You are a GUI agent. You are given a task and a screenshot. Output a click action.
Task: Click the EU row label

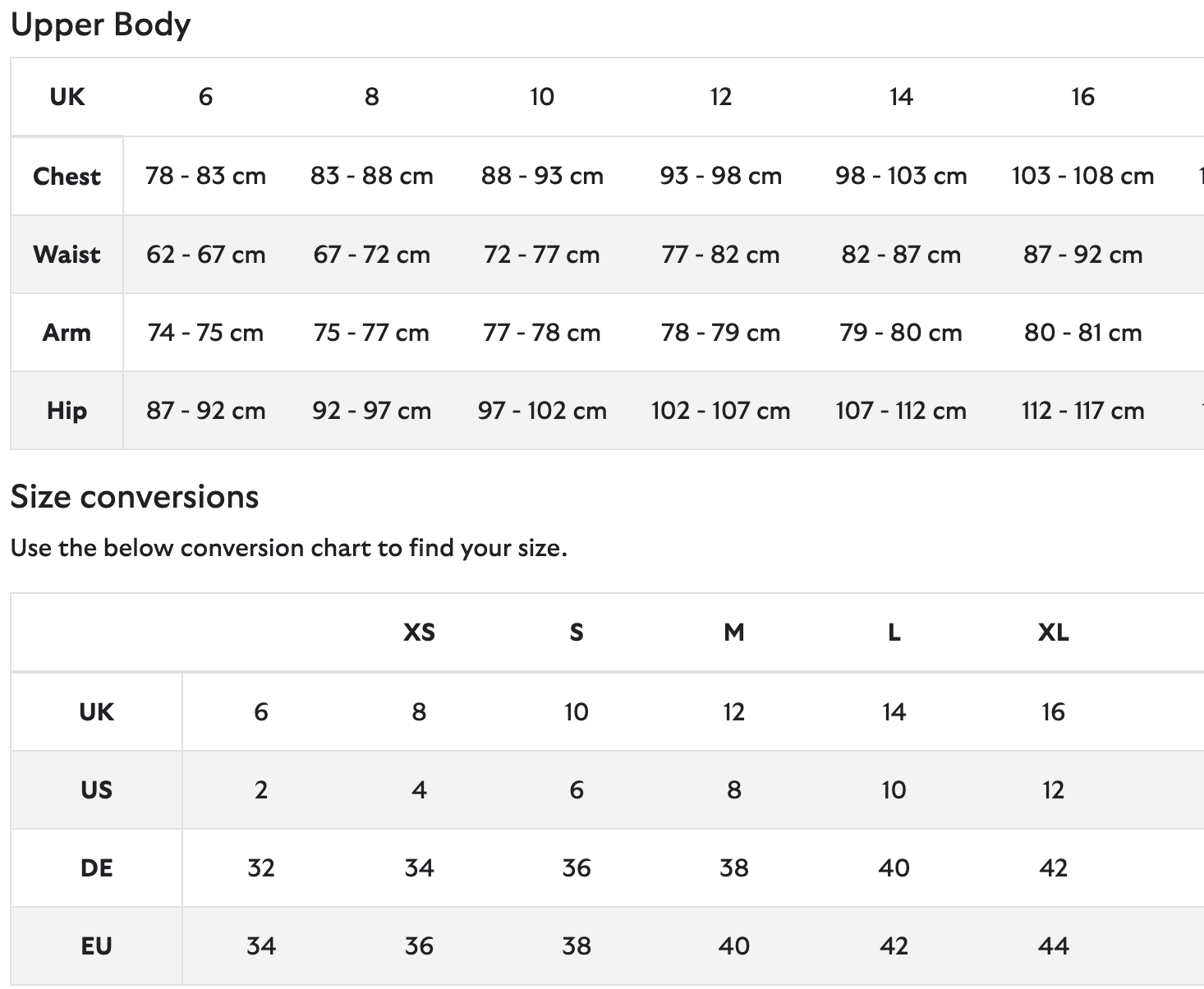pyautogui.click(x=96, y=946)
